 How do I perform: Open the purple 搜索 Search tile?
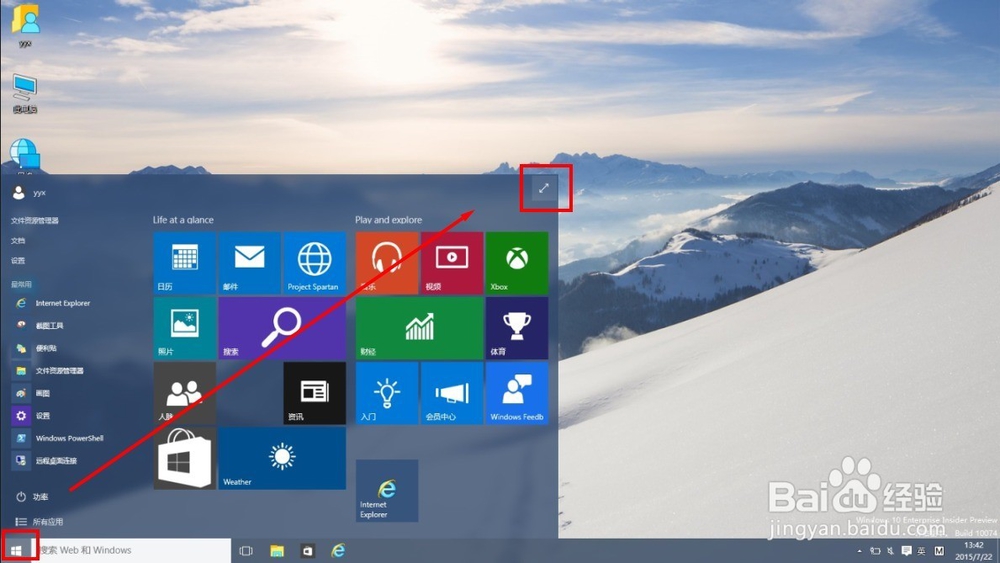point(282,328)
